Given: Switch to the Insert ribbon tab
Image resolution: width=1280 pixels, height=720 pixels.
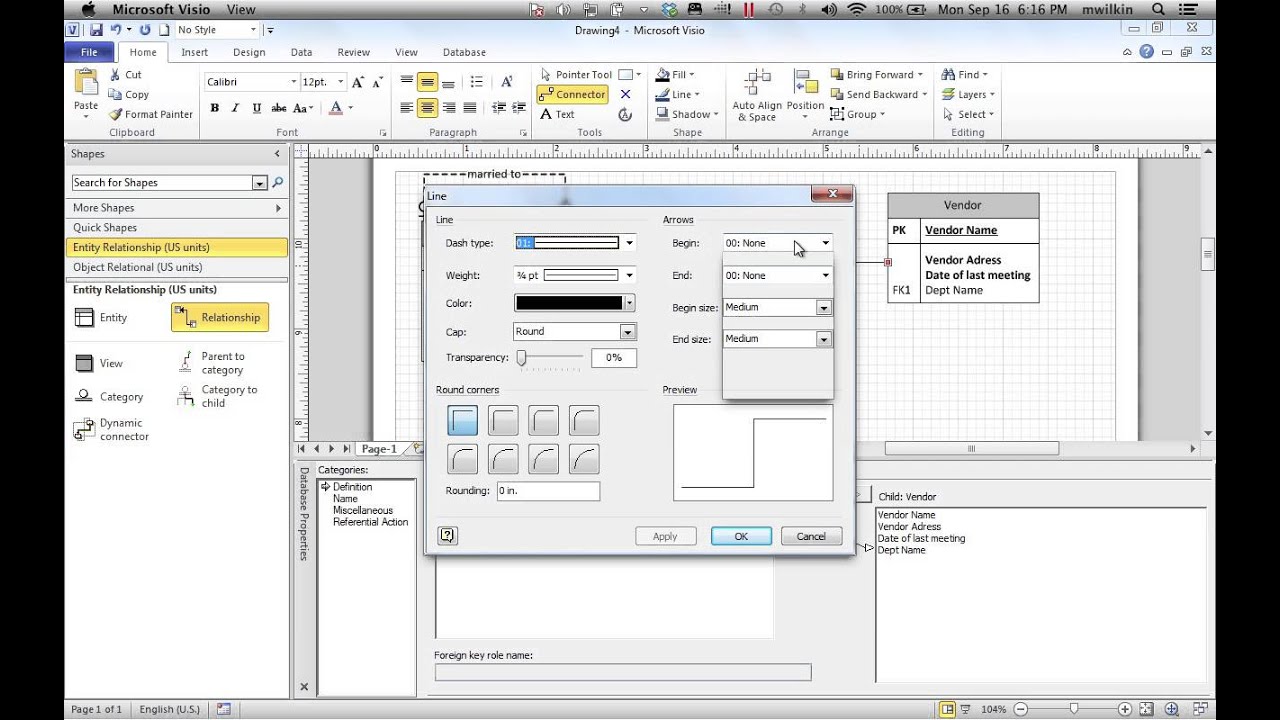Looking at the screenshot, I should tap(195, 52).
